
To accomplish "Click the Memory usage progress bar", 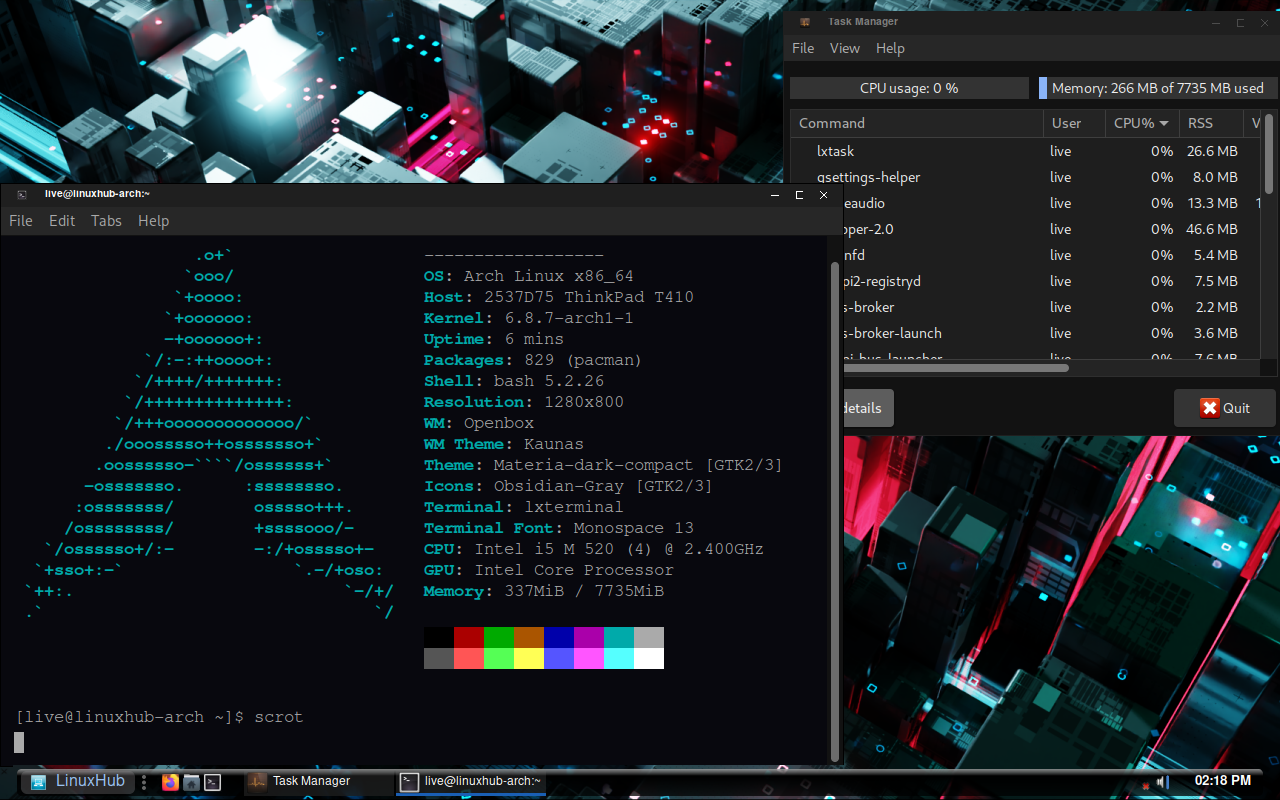I will [1157, 88].
